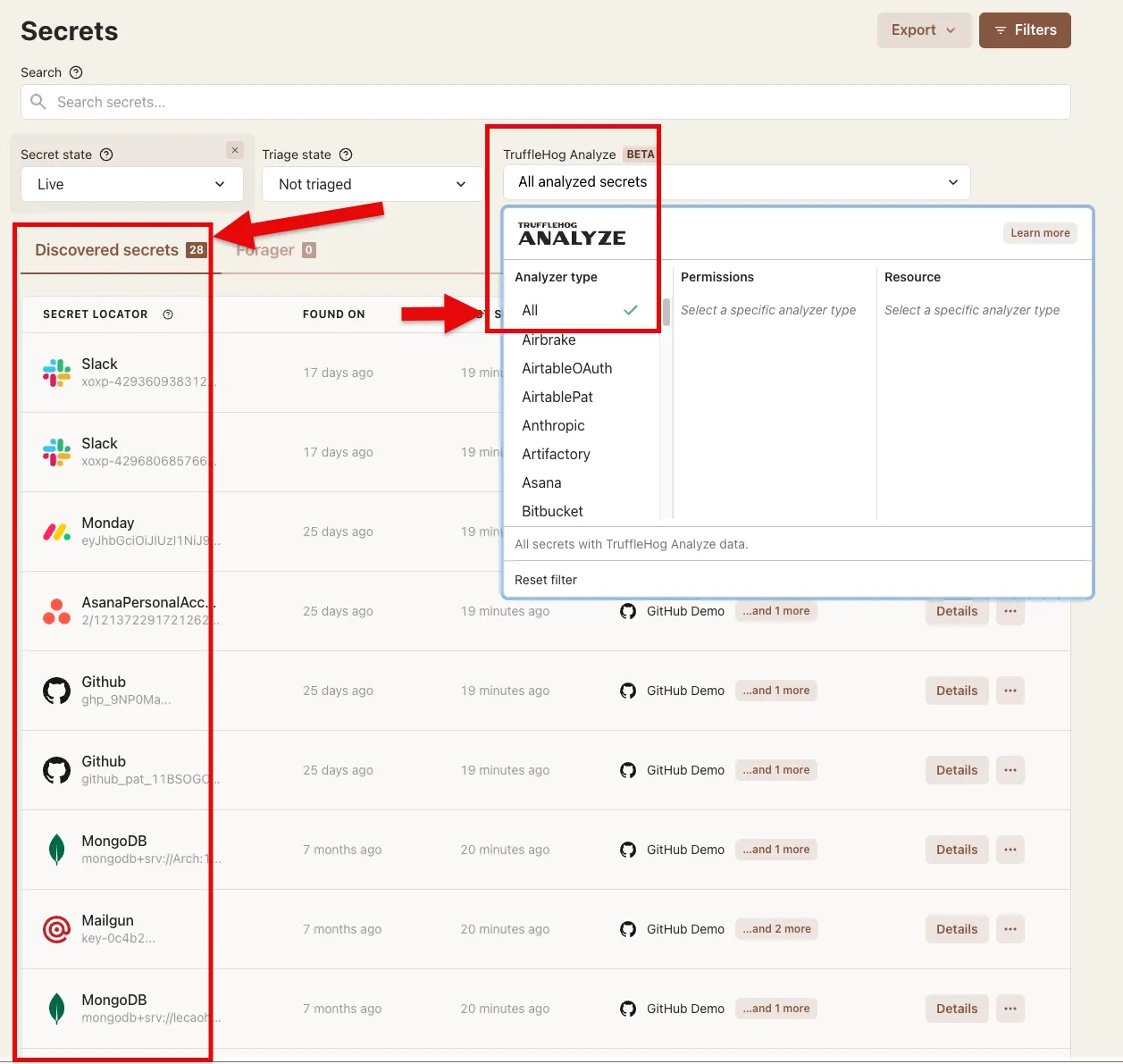The image size is (1123, 1064).
Task: Click the Mailgun secret logo icon
Action: [56, 929]
